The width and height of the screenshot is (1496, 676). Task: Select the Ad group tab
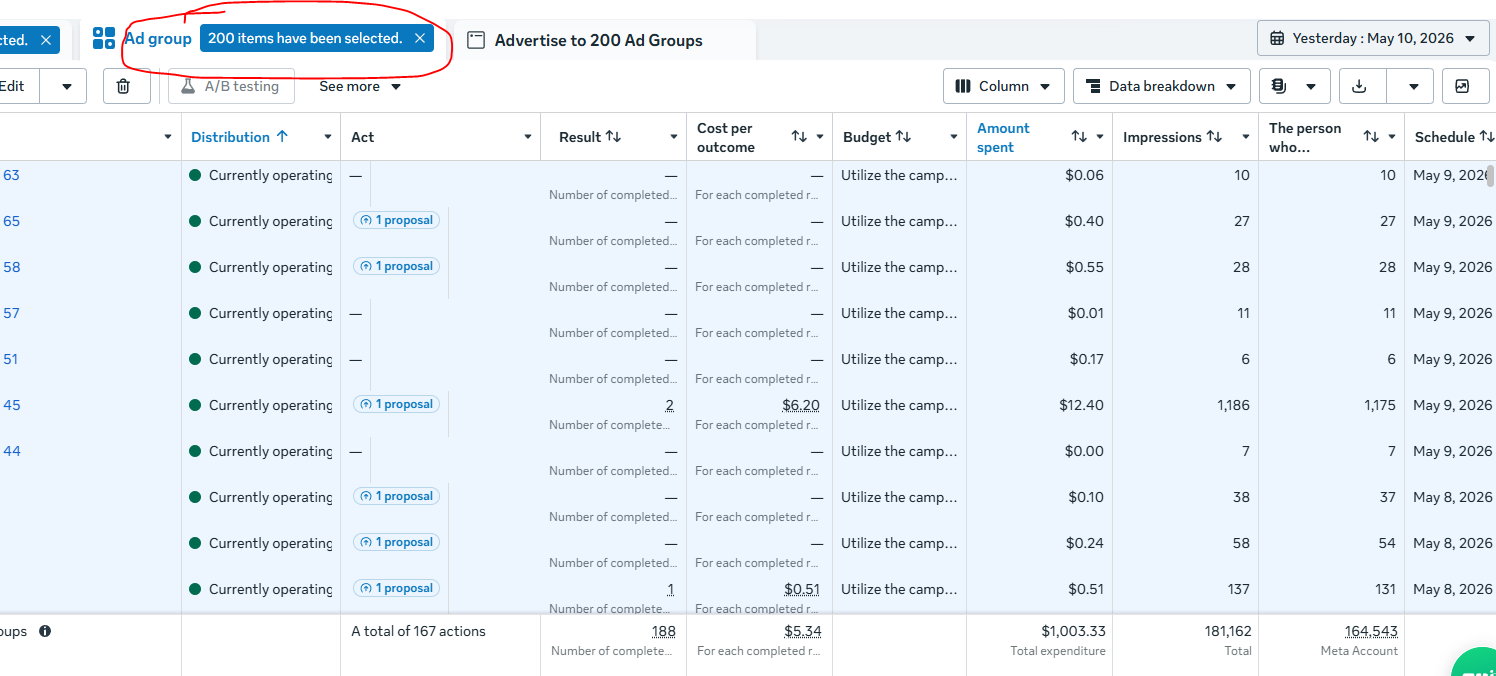(157, 38)
